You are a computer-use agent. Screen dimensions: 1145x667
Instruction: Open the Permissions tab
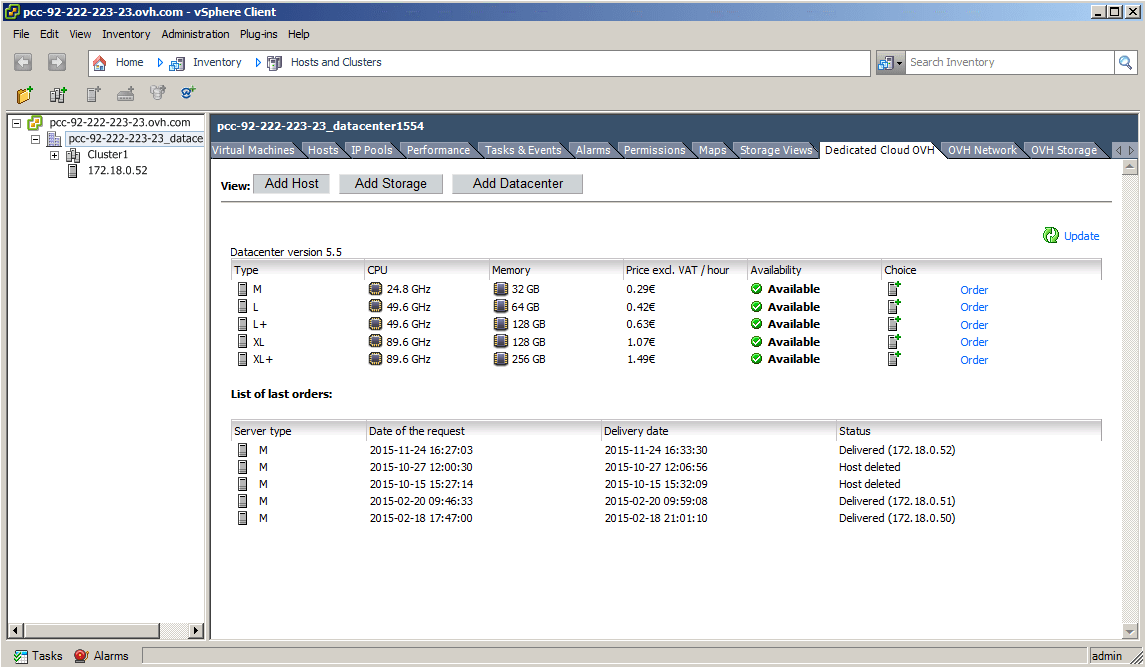[654, 150]
